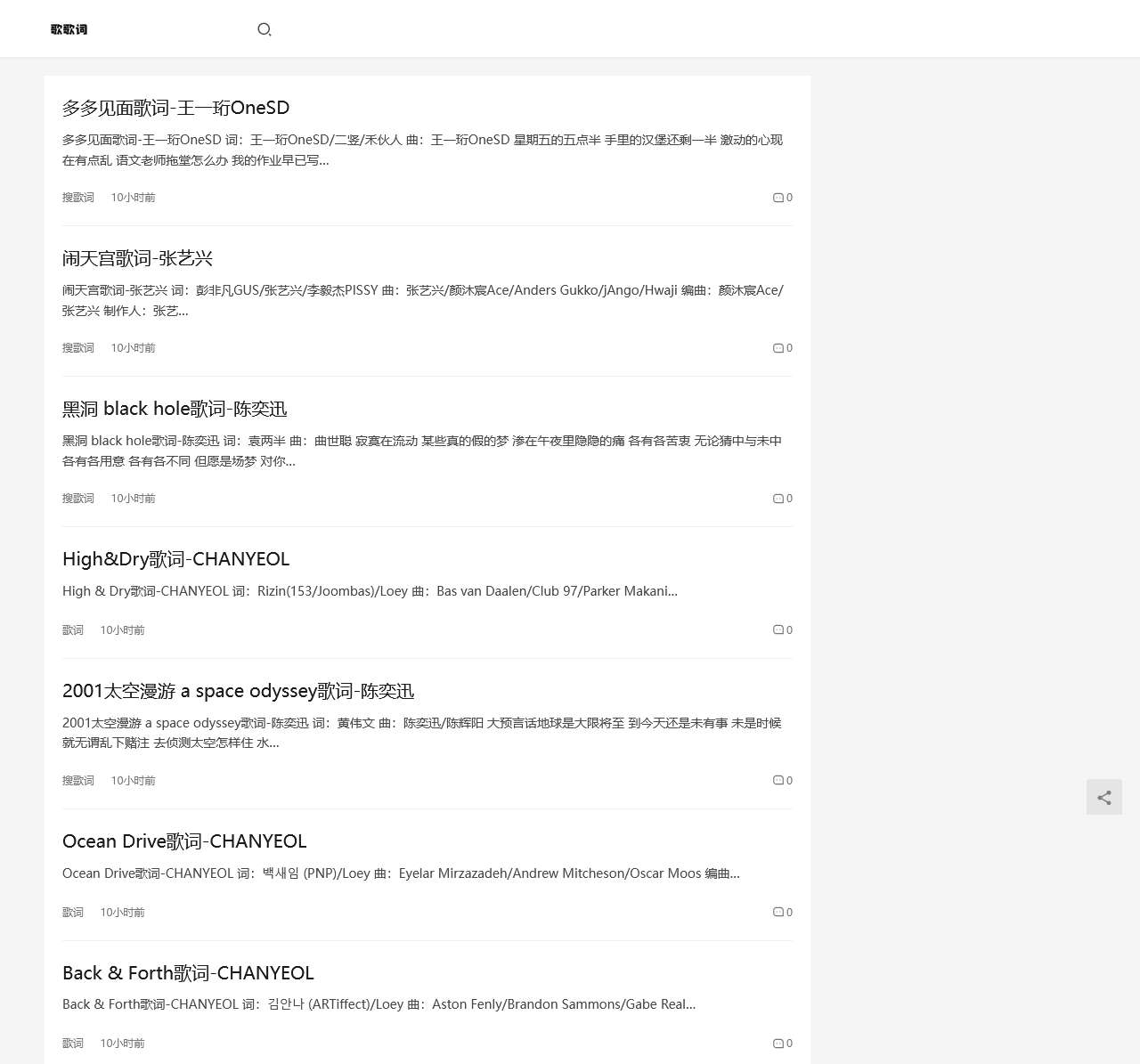Select 歌词 category under High&Dry post
Viewport: 1140px width, 1064px height.
[x=72, y=630]
